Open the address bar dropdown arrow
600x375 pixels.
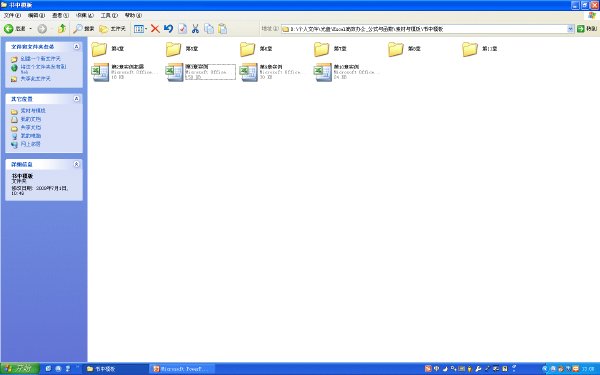tap(570, 29)
